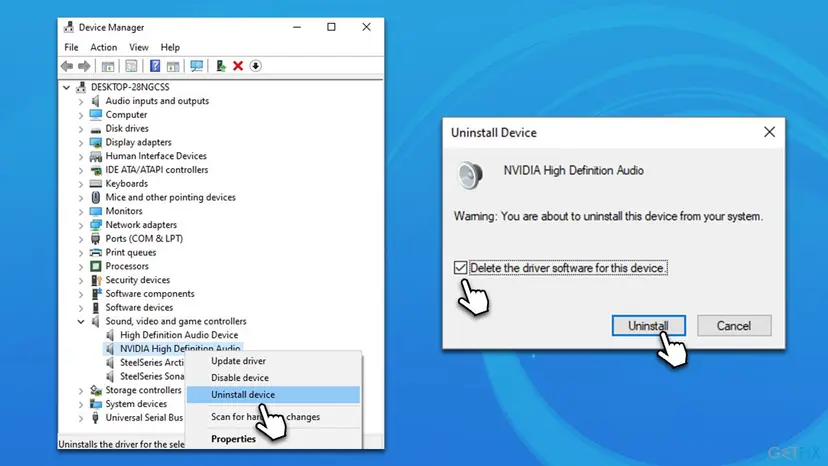Toggle Delete the driver software checkbox
Screen dimensions: 828x466
pyautogui.click(x=460, y=268)
